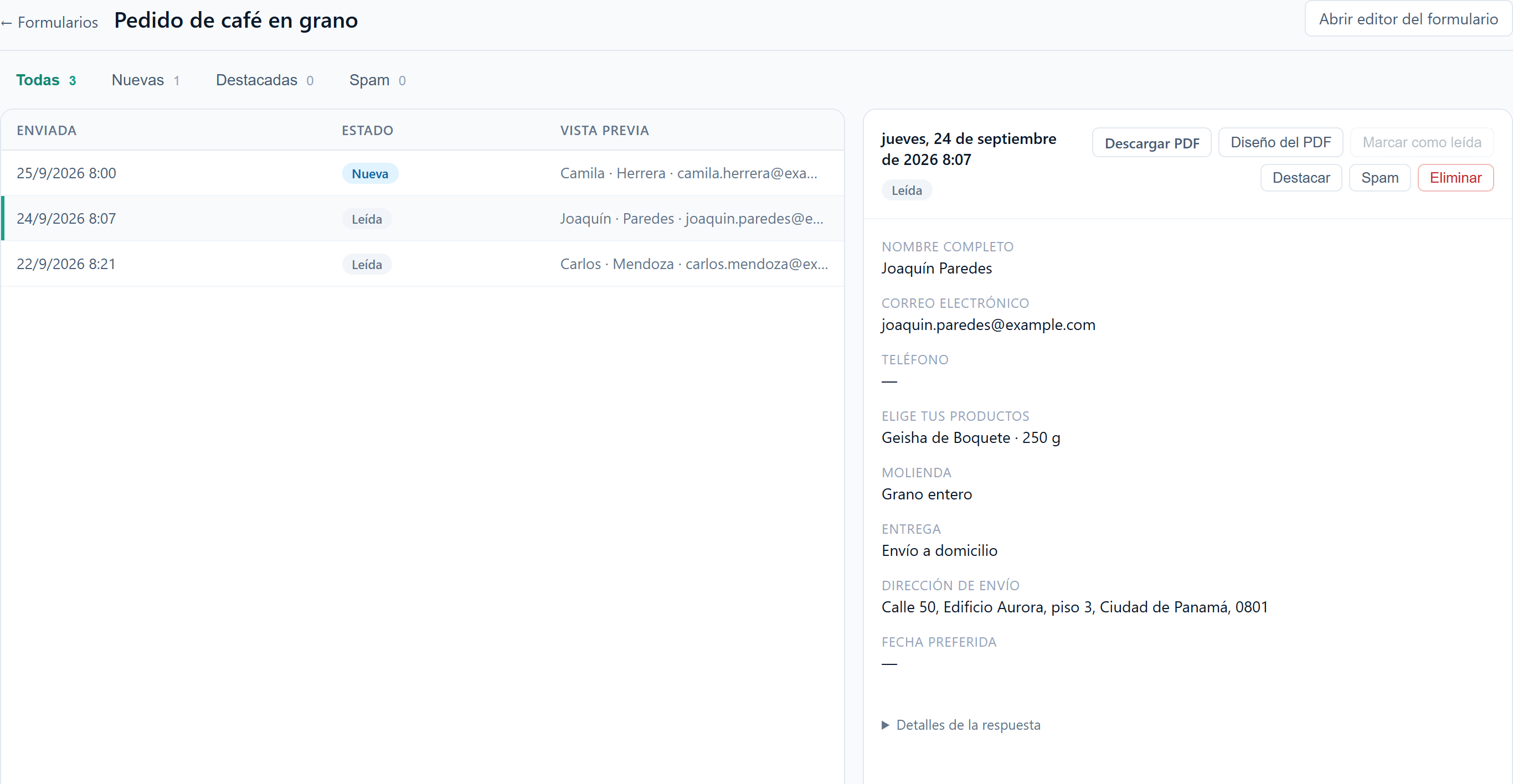Open the form editor button
1513x784 pixels.
(1408, 19)
